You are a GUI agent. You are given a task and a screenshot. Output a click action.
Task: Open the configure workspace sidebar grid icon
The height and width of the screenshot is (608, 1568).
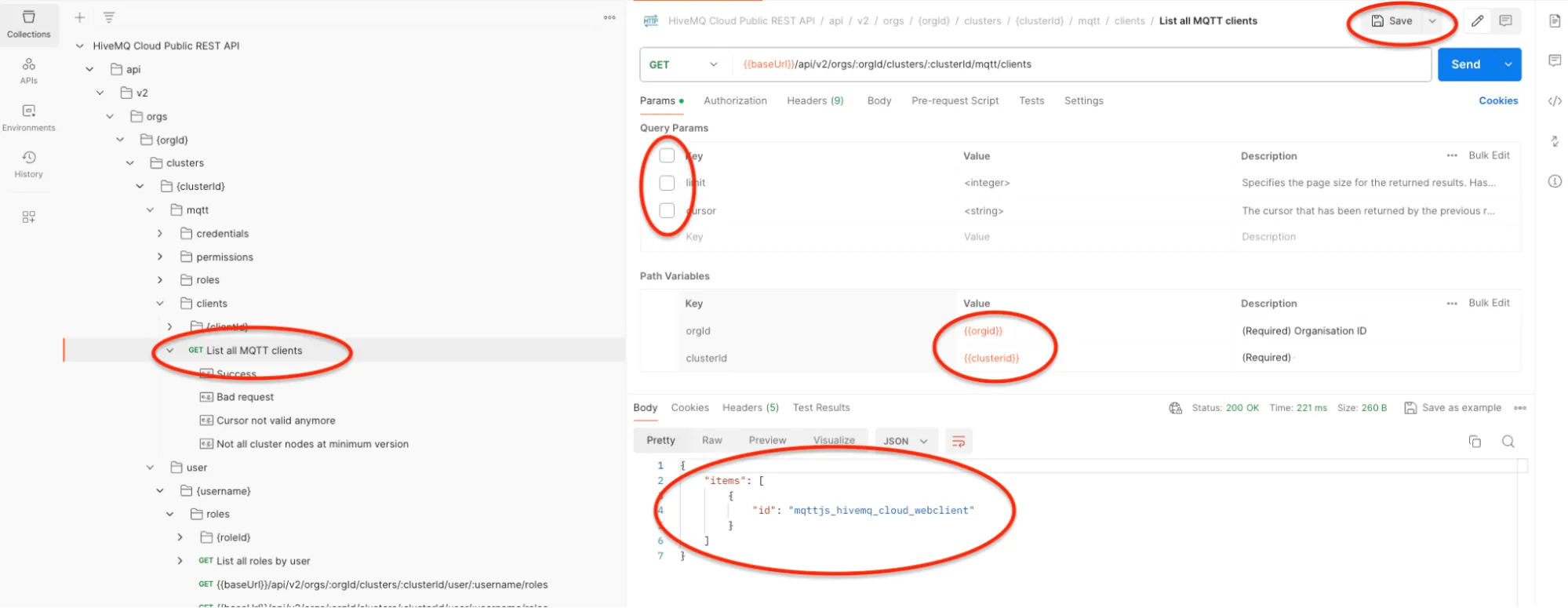click(x=29, y=217)
